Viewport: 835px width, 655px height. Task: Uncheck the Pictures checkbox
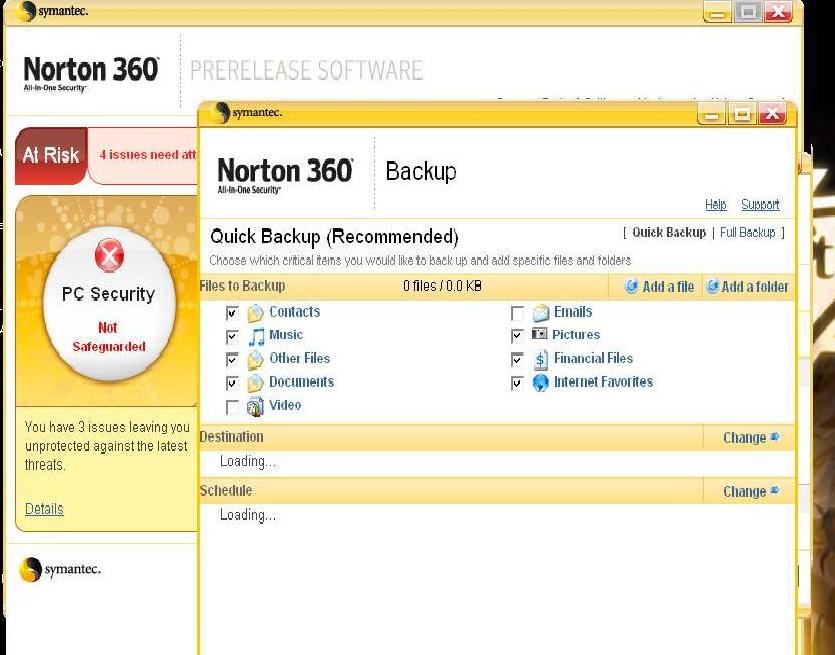point(517,335)
